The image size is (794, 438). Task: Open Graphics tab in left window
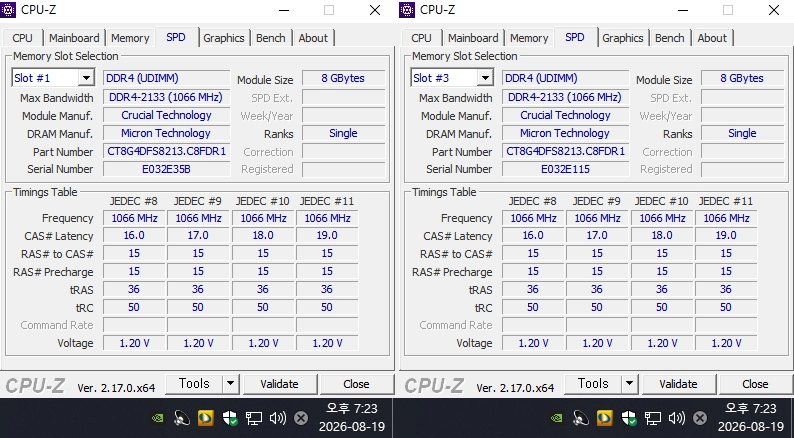(x=224, y=38)
